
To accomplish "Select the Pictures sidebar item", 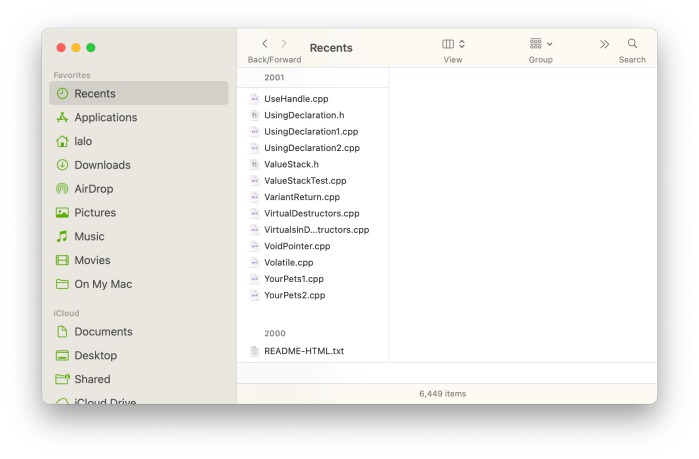I will [95, 213].
